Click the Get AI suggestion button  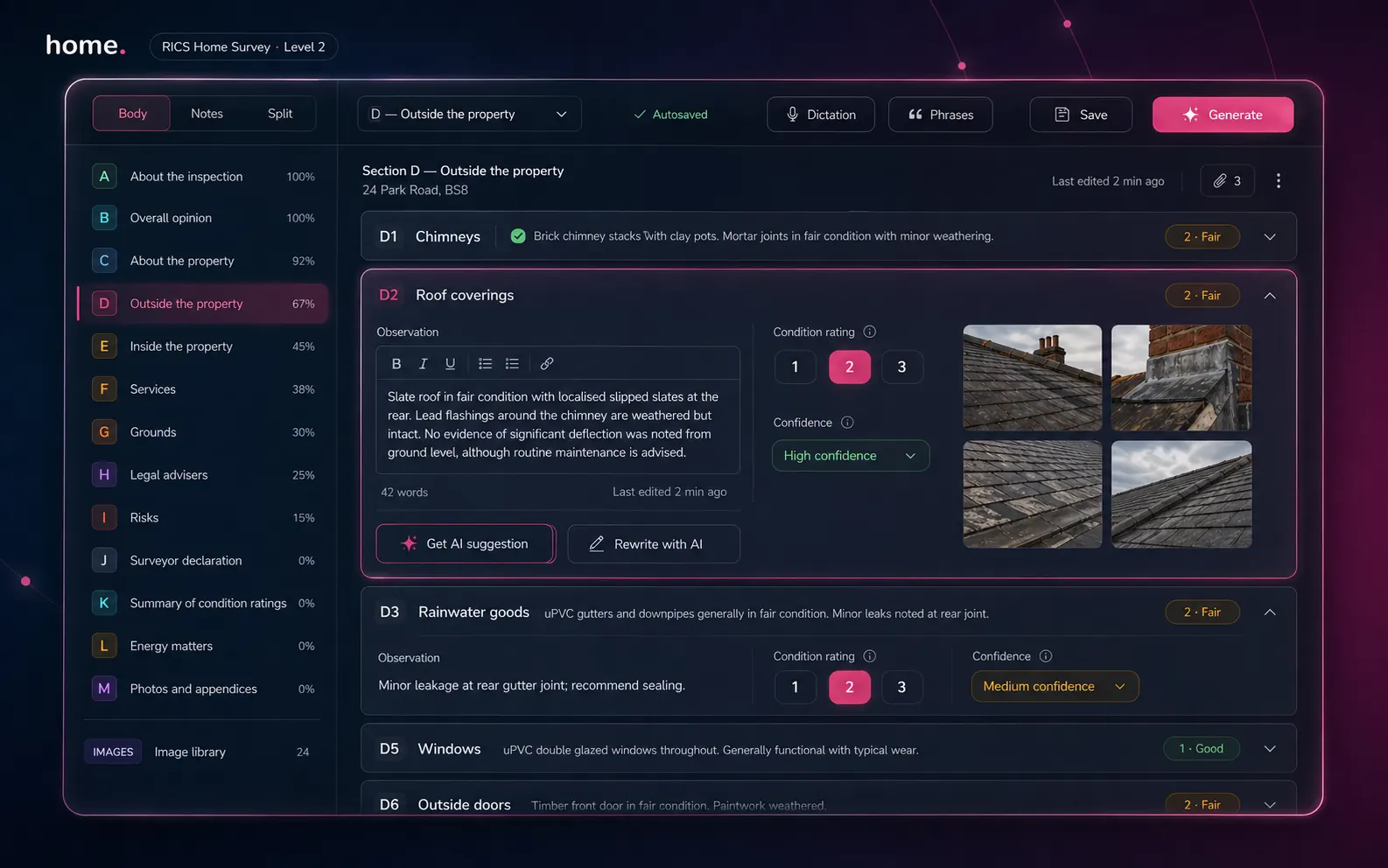[x=466, y=544]
